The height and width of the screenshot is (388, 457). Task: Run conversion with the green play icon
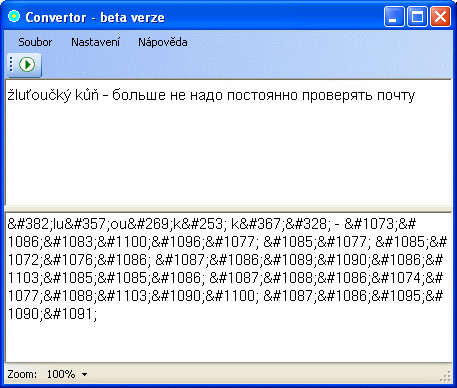coord(27,64)
